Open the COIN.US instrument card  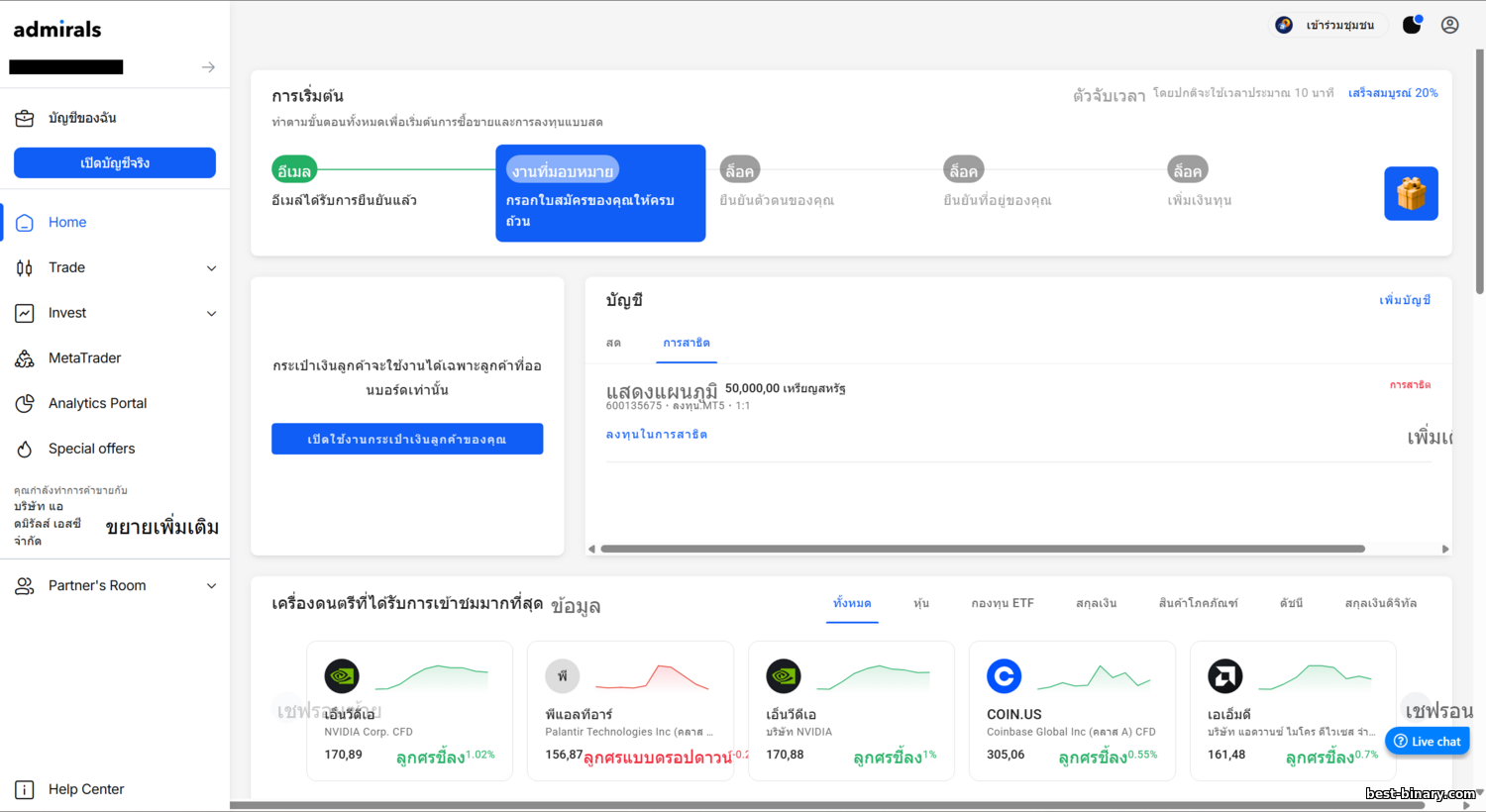tap(1072, 710)
